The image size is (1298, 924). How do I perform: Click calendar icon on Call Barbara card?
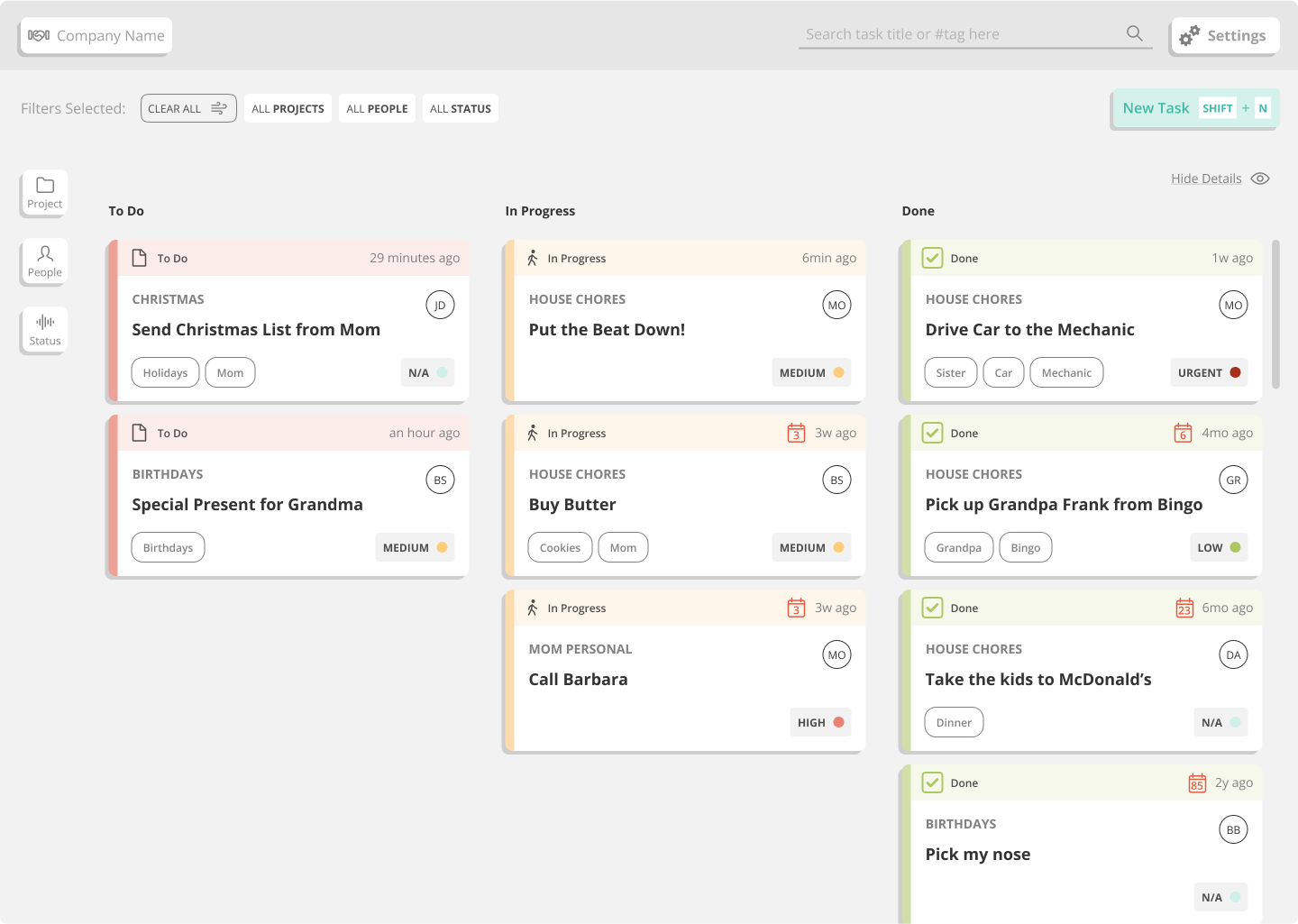coord(796,608)
